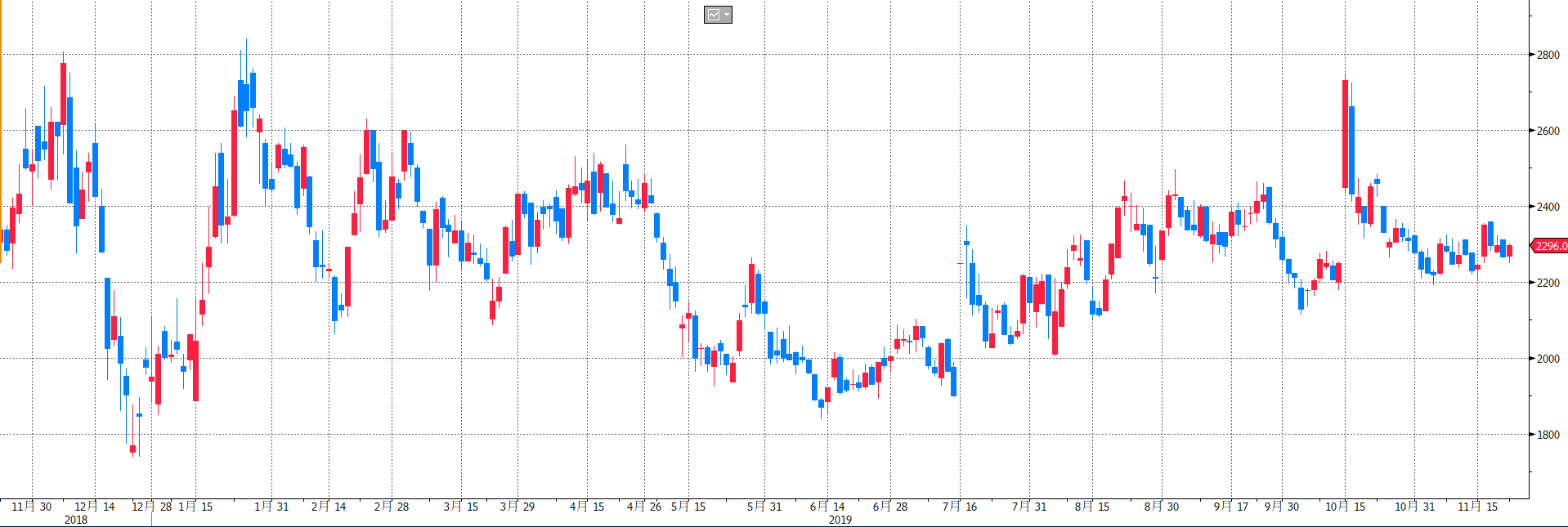
Task: Click the red 2296.0 last price tag
Action: (1550, 246)
